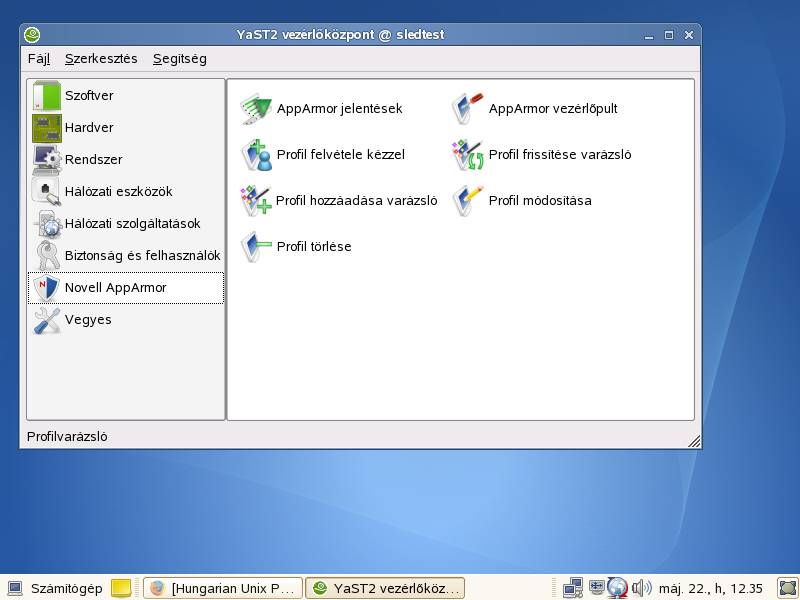
Task: Click the AppArmor vezérlőpult text
Action: click(x=553, y=109)
